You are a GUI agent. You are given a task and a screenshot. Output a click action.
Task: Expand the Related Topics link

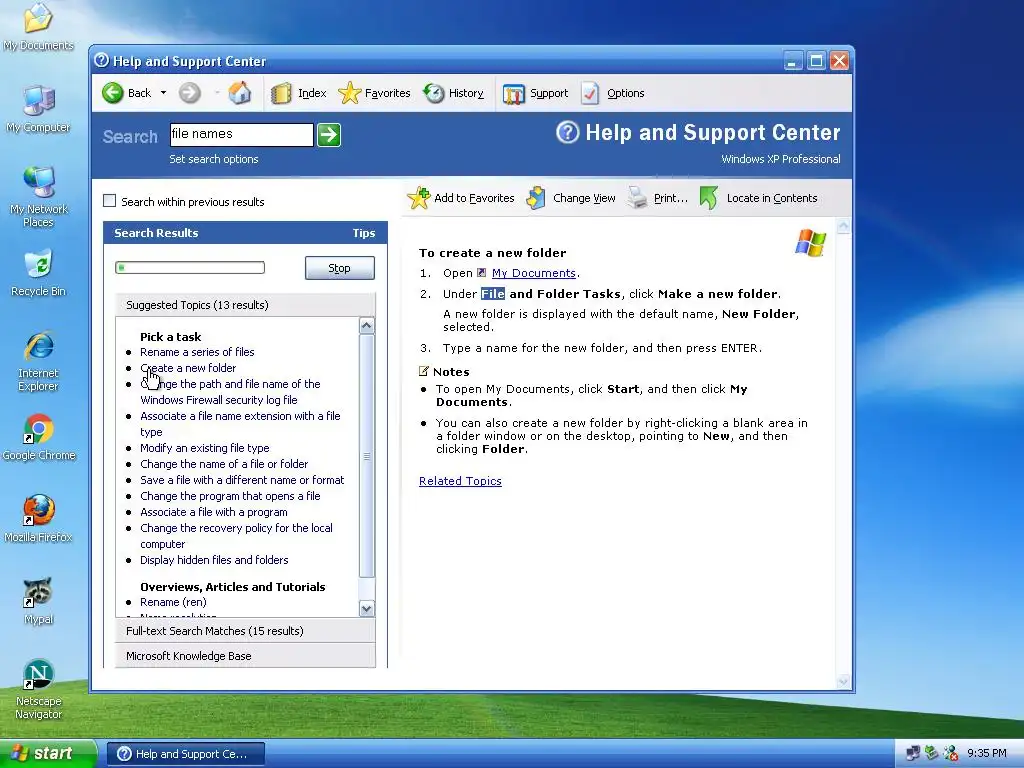pos(460,481)
